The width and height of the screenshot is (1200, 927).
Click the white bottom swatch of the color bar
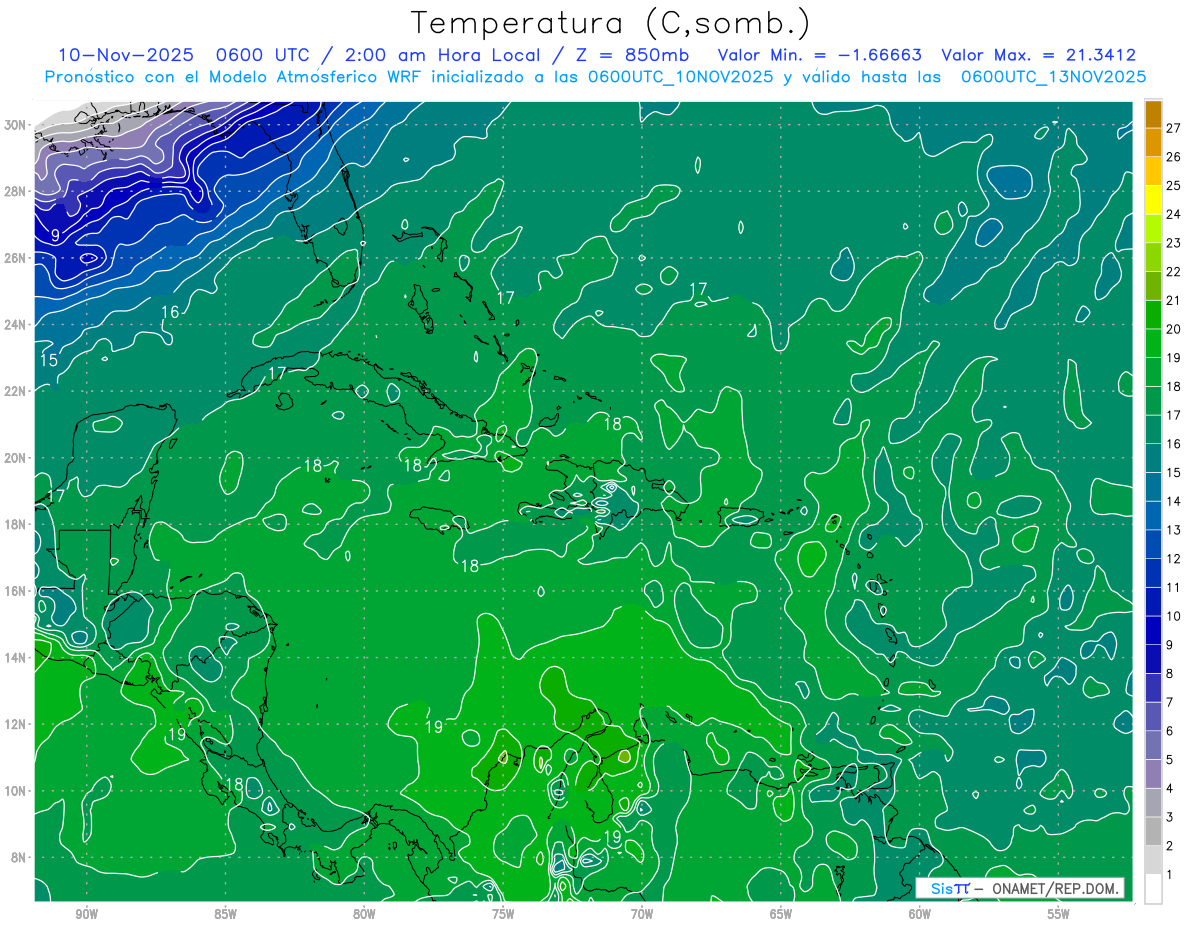[x=1153, y=889]
